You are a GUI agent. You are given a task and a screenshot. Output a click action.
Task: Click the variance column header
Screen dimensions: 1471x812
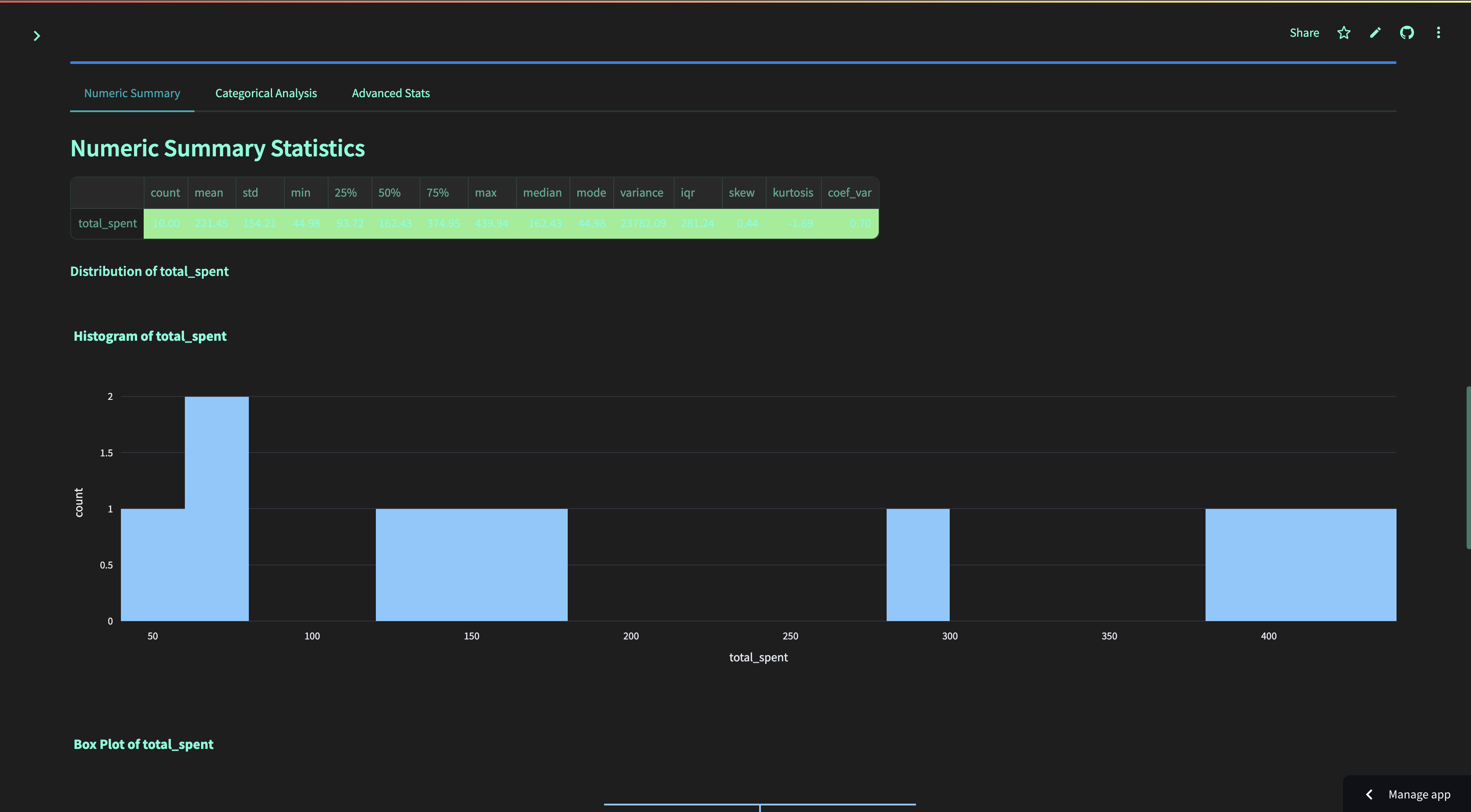point(641,192)
